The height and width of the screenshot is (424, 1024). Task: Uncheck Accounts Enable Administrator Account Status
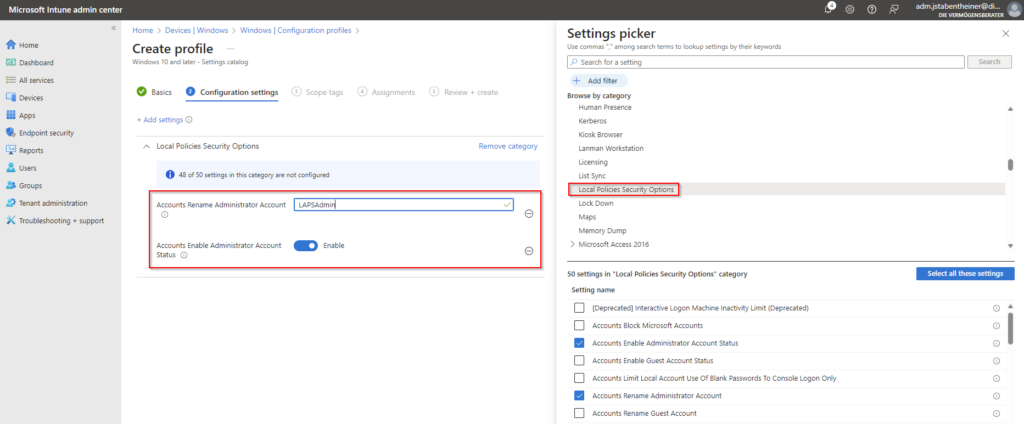click(579, 343)
